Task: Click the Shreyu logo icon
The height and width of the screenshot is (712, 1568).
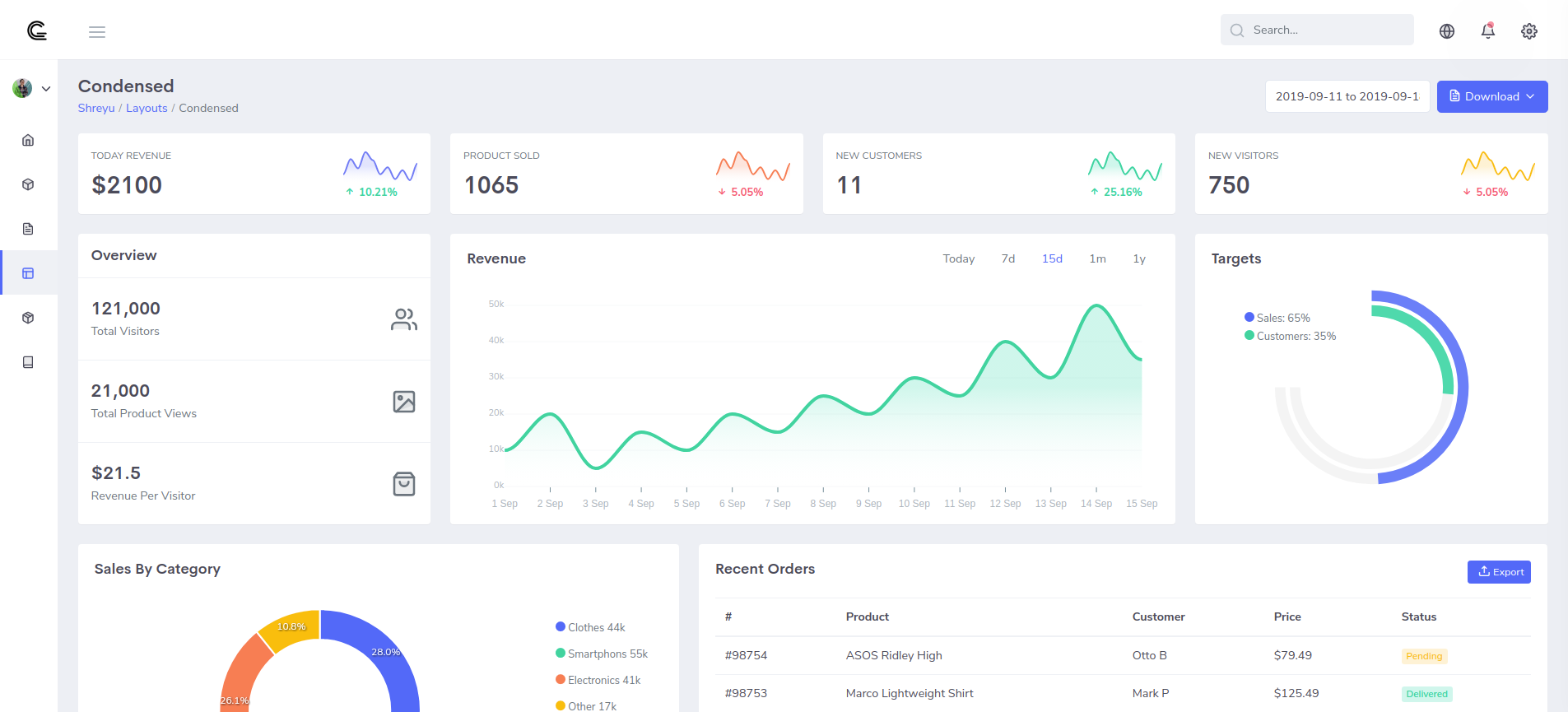Action: pyautogui.click(x=37, y=30)
